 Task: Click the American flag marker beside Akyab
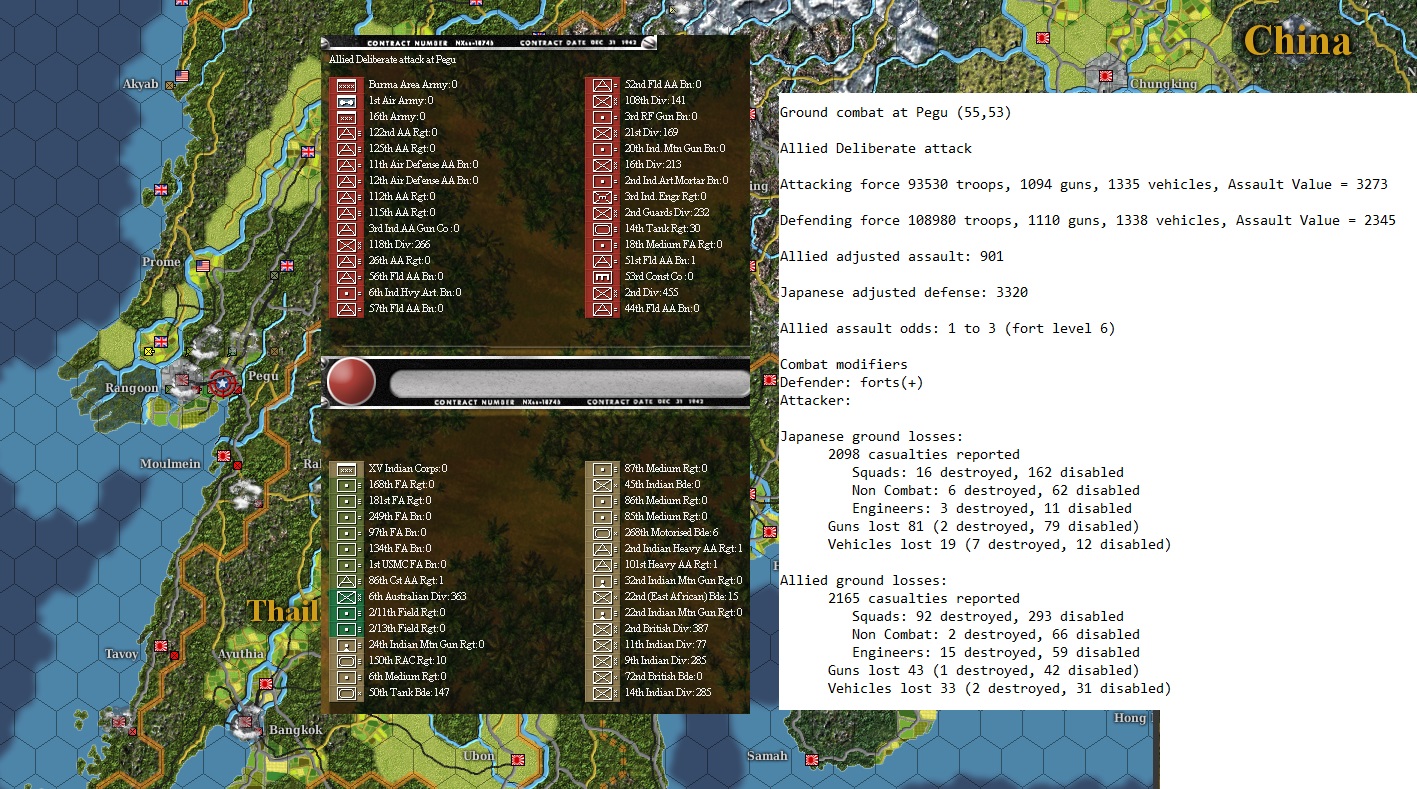(x=182, y=76)
